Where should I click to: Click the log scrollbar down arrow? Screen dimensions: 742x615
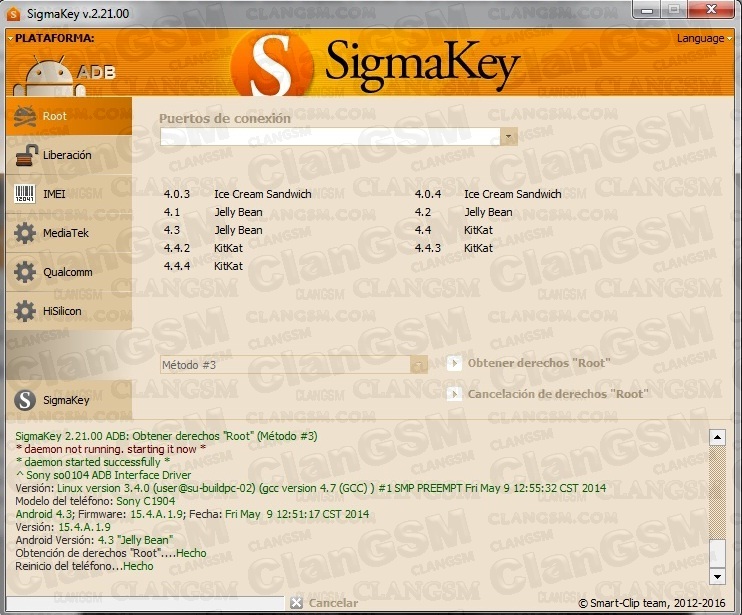pyautogui.click(x=717, y=576)
